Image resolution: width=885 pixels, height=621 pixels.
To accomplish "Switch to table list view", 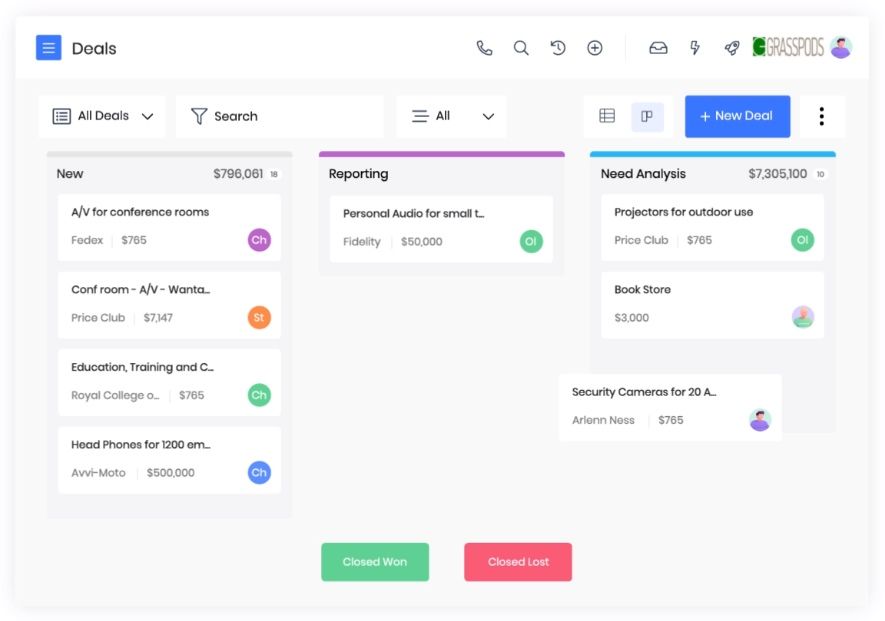I will pyautogui.click(x=607, y=116).
